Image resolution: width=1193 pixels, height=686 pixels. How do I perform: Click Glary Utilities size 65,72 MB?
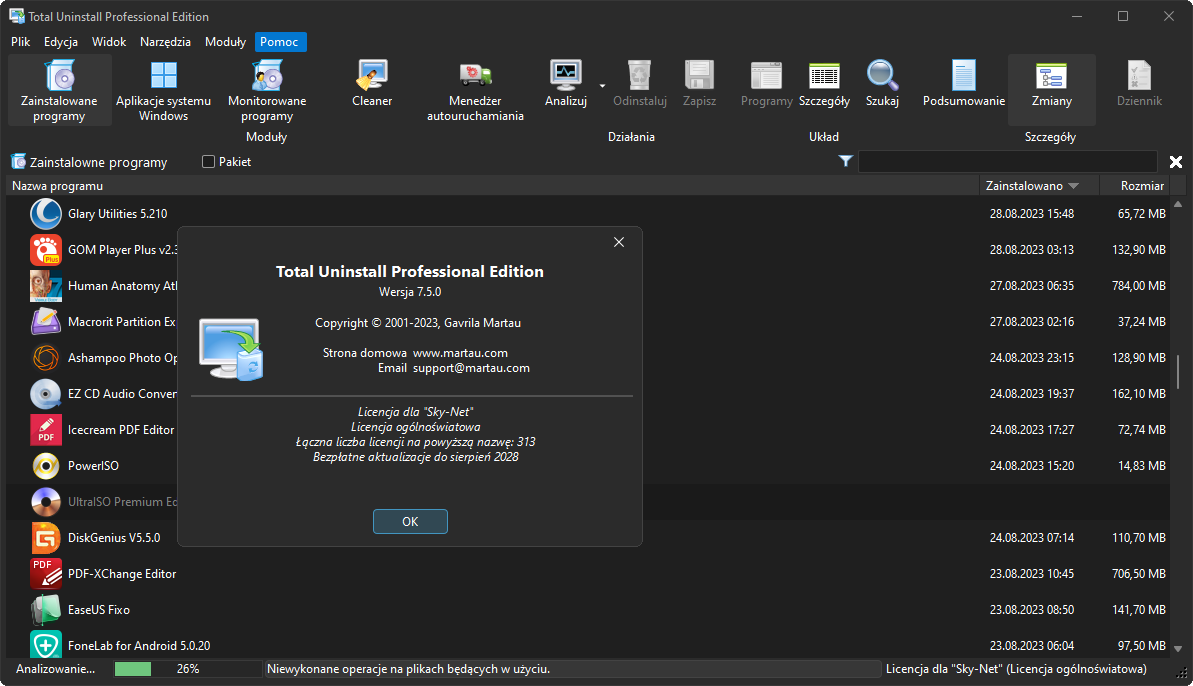tap(1141, 214)
